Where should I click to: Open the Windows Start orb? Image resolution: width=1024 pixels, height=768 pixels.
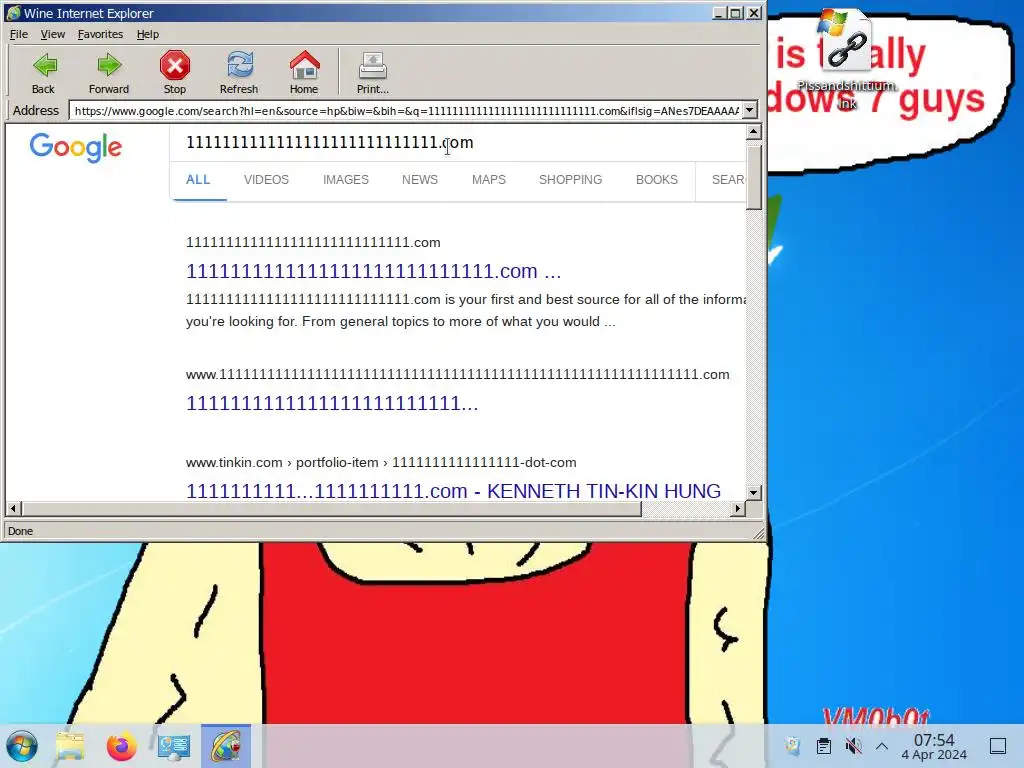coord(22,746)
